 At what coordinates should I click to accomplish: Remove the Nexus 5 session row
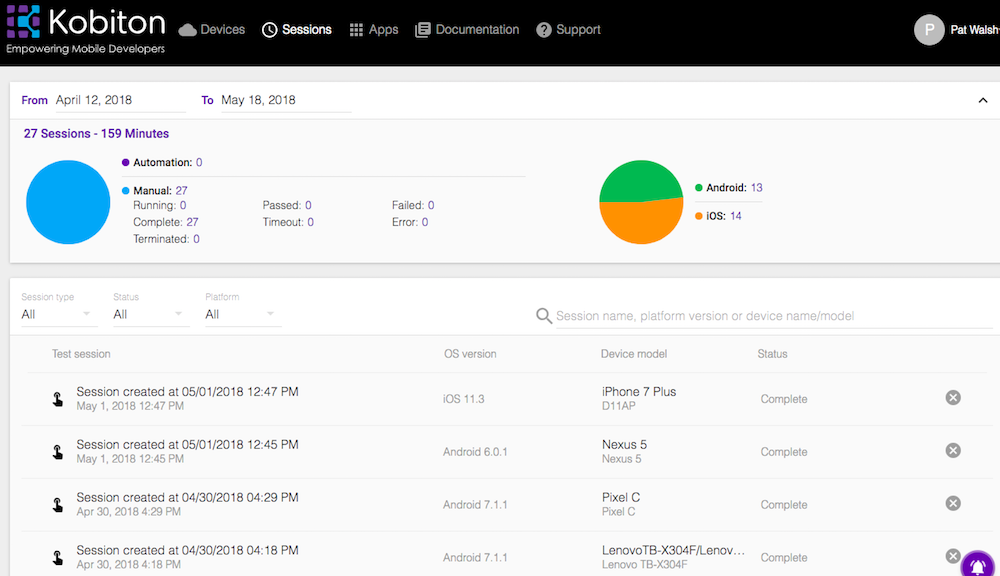(953, 451)
